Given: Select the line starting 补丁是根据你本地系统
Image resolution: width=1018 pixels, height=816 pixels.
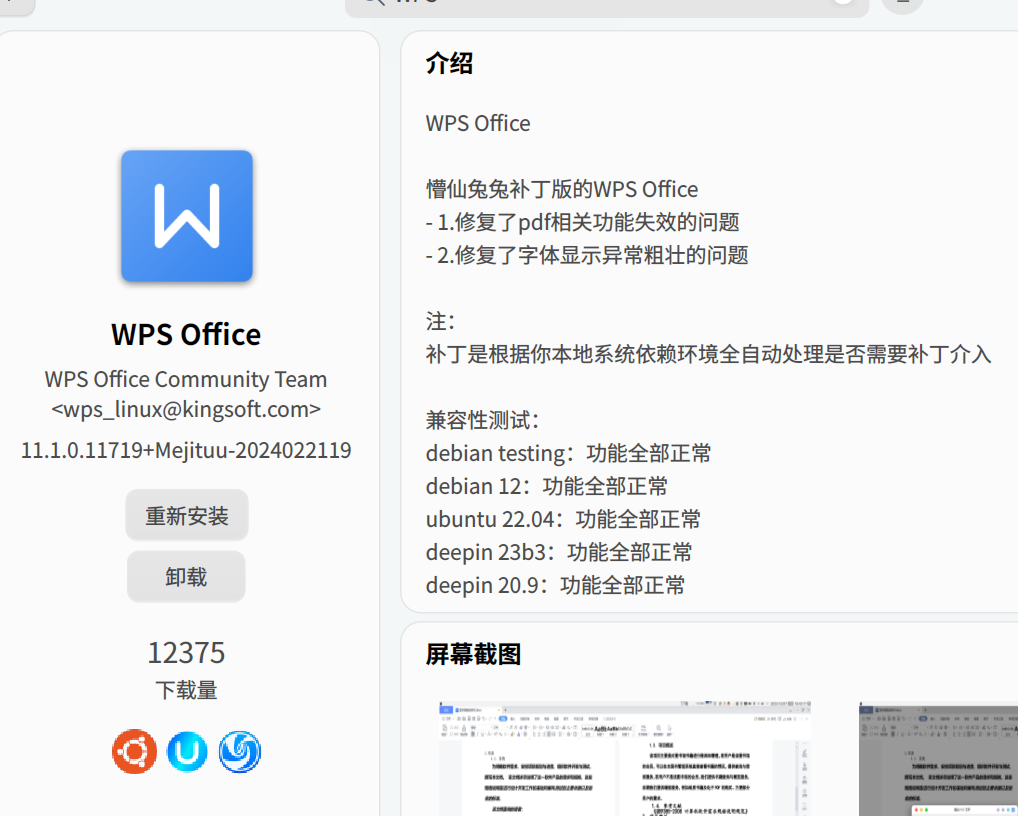Looking at the screenshot, I should coord(709,354).
